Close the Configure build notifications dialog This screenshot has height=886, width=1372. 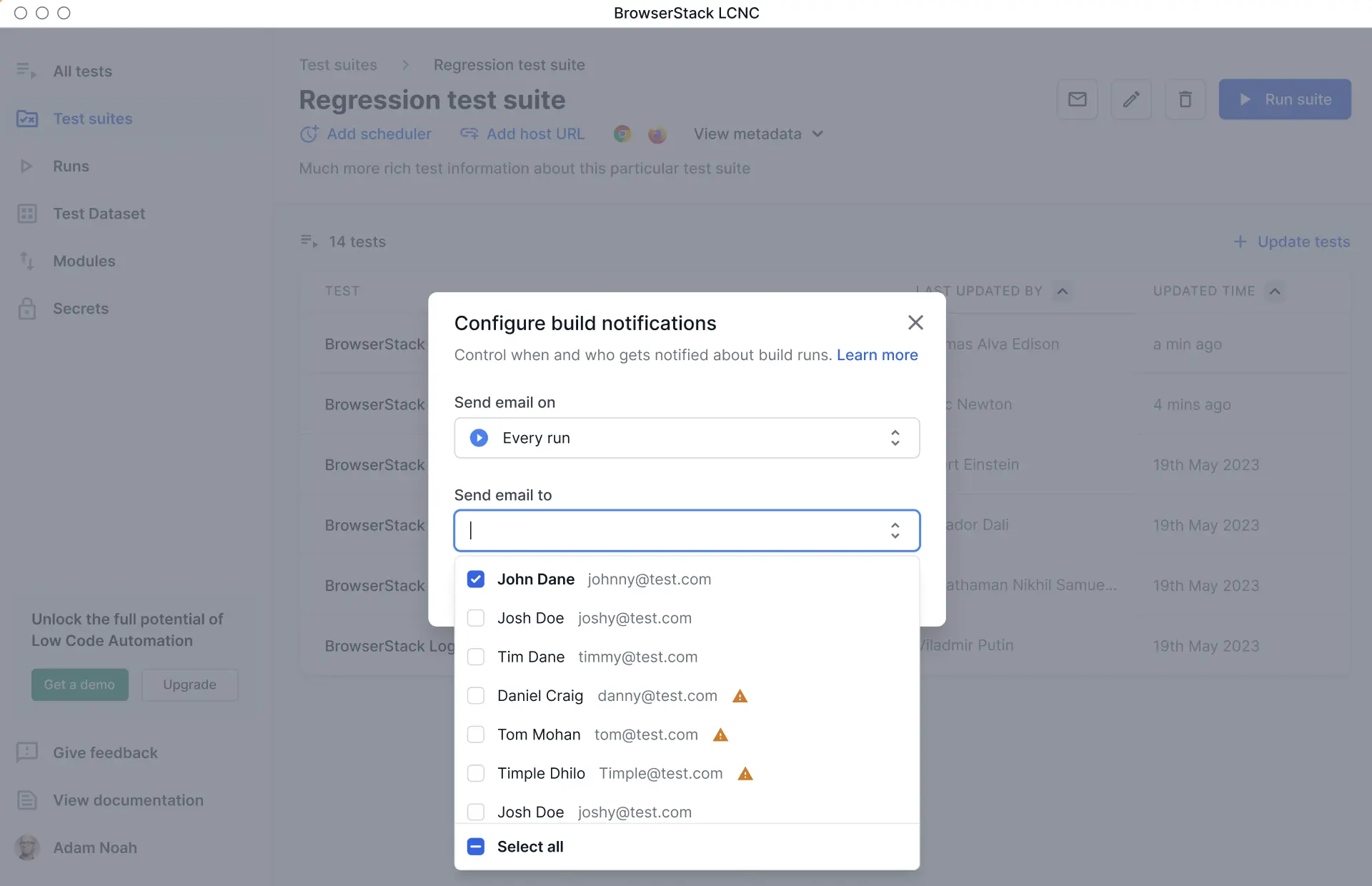pos(915,322)
